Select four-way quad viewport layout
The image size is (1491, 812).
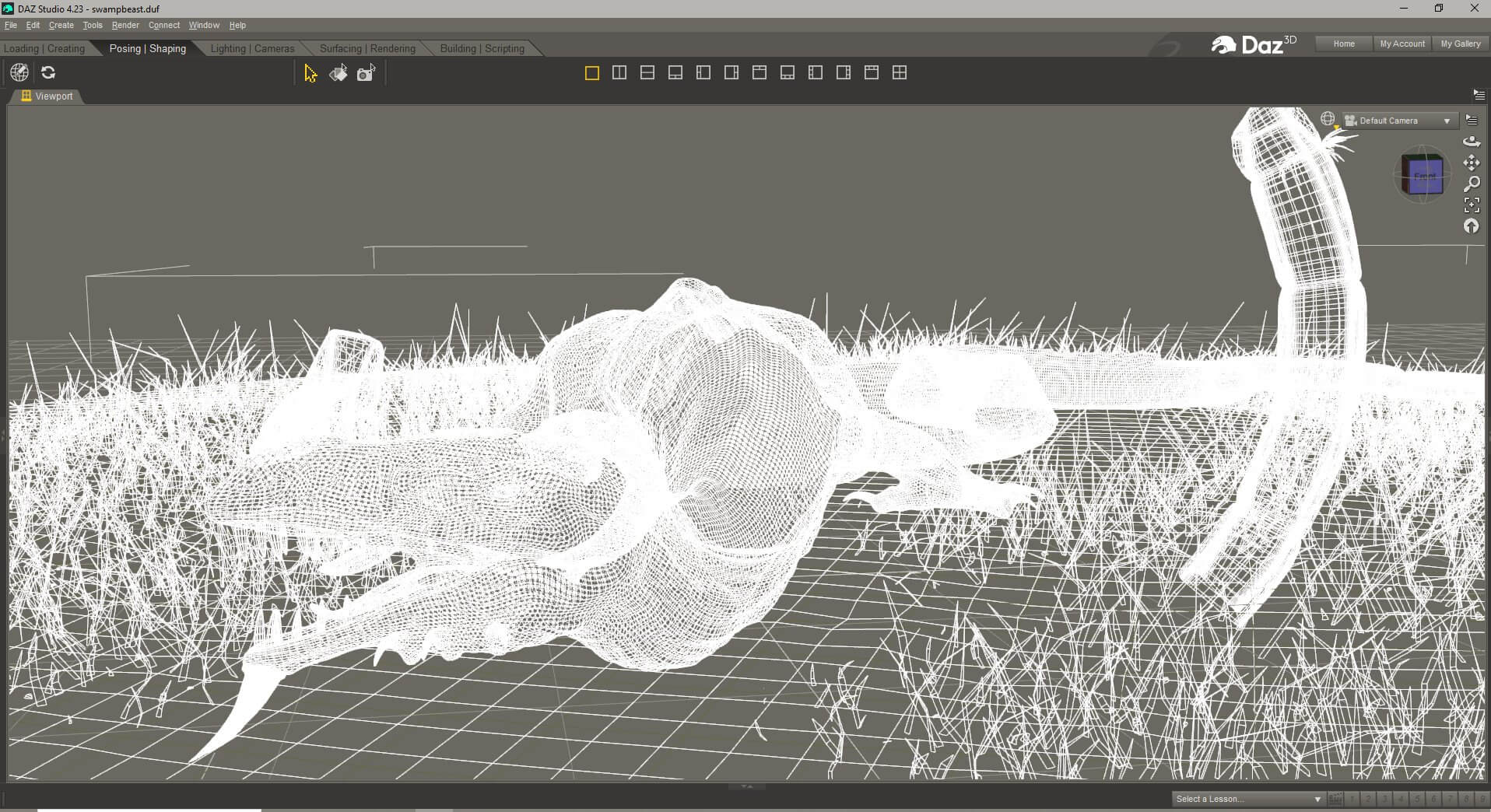(x=900, y=72)
